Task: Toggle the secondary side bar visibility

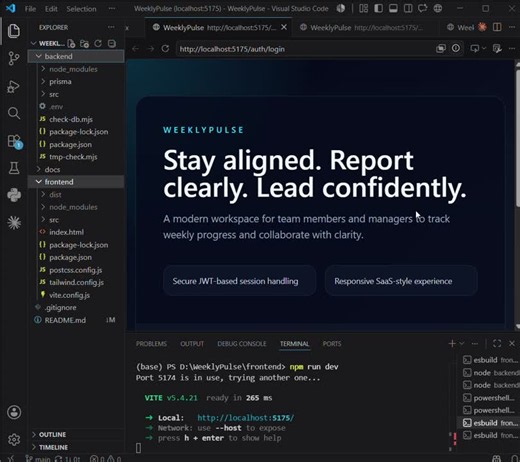Action: tap(408, 9)
